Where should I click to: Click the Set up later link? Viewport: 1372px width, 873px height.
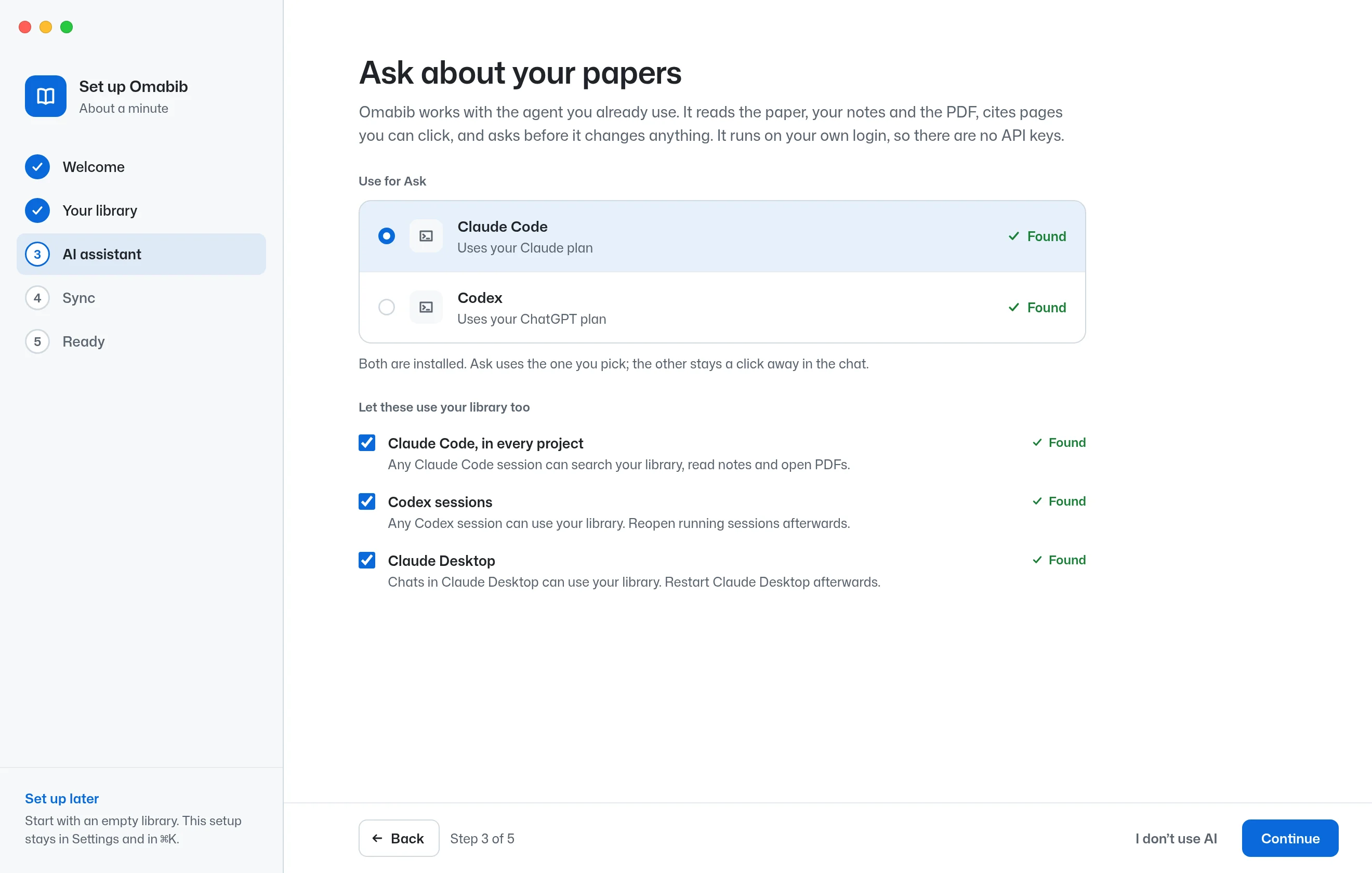(x=62, y=798)
